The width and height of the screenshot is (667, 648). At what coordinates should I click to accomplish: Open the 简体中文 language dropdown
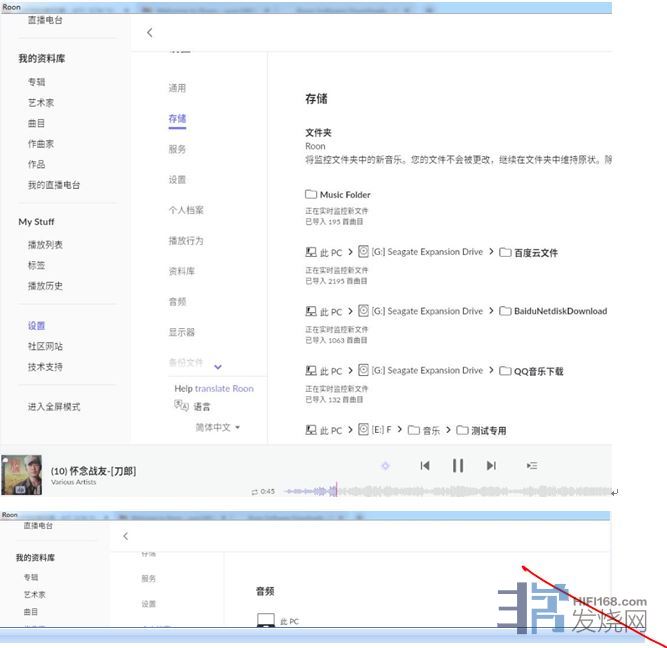coord(217,427)
